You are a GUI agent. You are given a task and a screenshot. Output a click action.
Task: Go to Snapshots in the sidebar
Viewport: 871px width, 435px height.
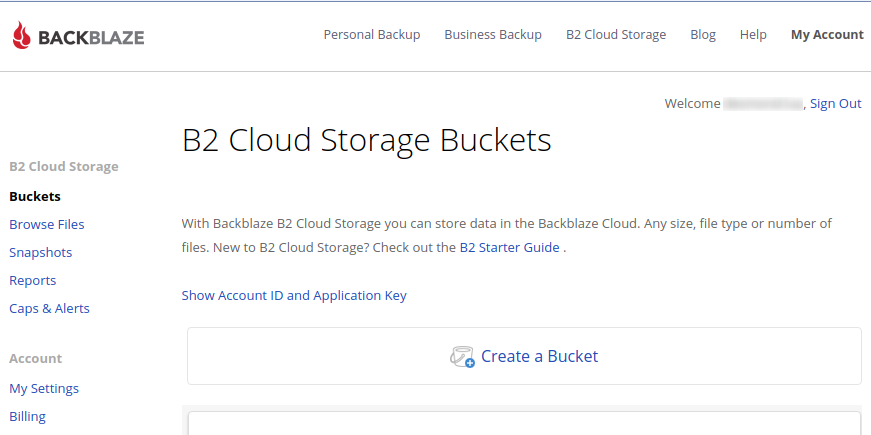(x=40, y=252)
